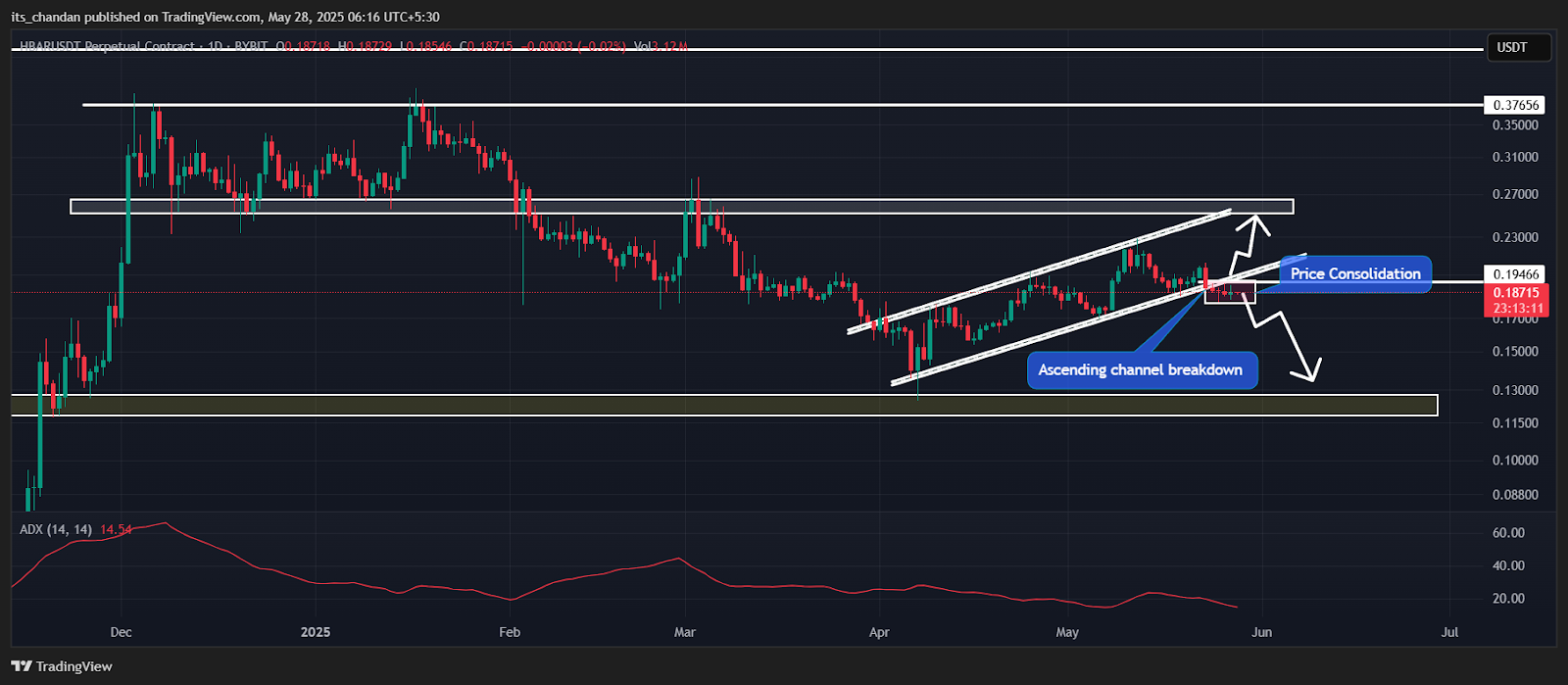Click the Jun label on time axis
Screen dimensions: 1568x685
pyautogui.click(x=1261, y=632)
